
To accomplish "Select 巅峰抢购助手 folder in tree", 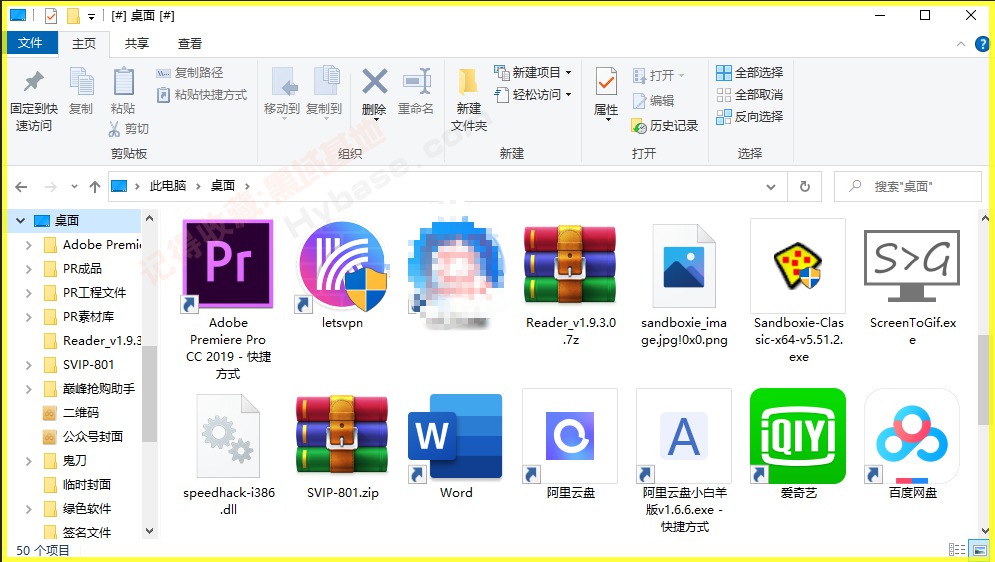I will 98,389.
